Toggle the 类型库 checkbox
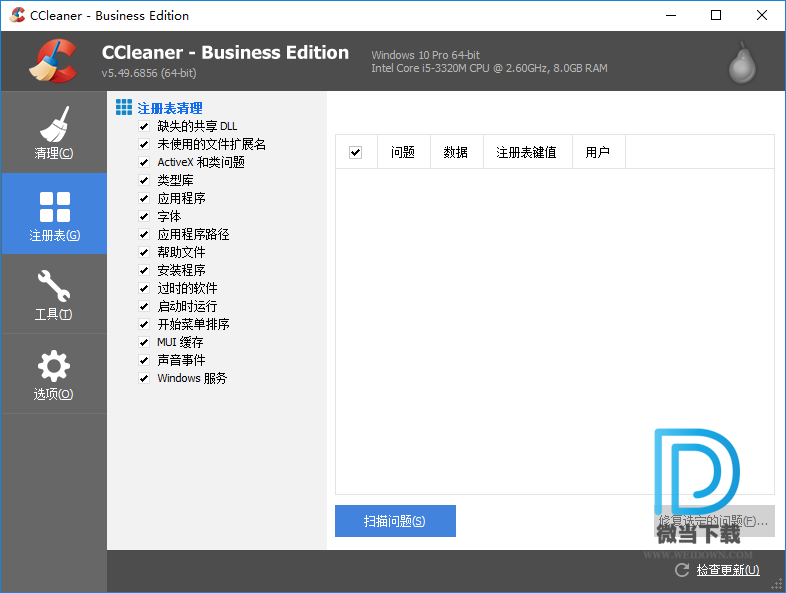The image size is (786, 593). point(144,180)
